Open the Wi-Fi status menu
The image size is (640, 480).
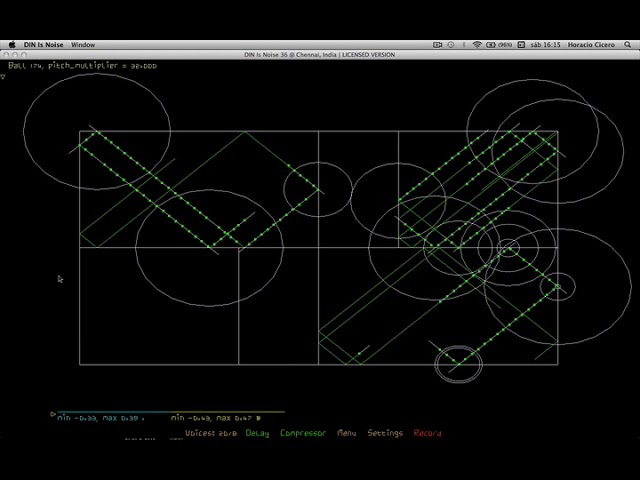(477, 45)
